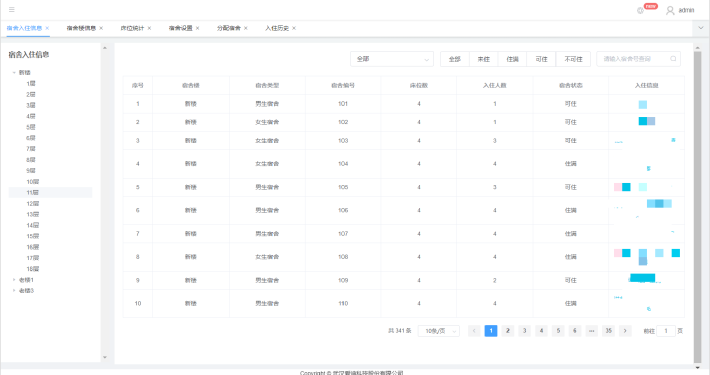Click the 入住信息 column header

tap(646, 86)
